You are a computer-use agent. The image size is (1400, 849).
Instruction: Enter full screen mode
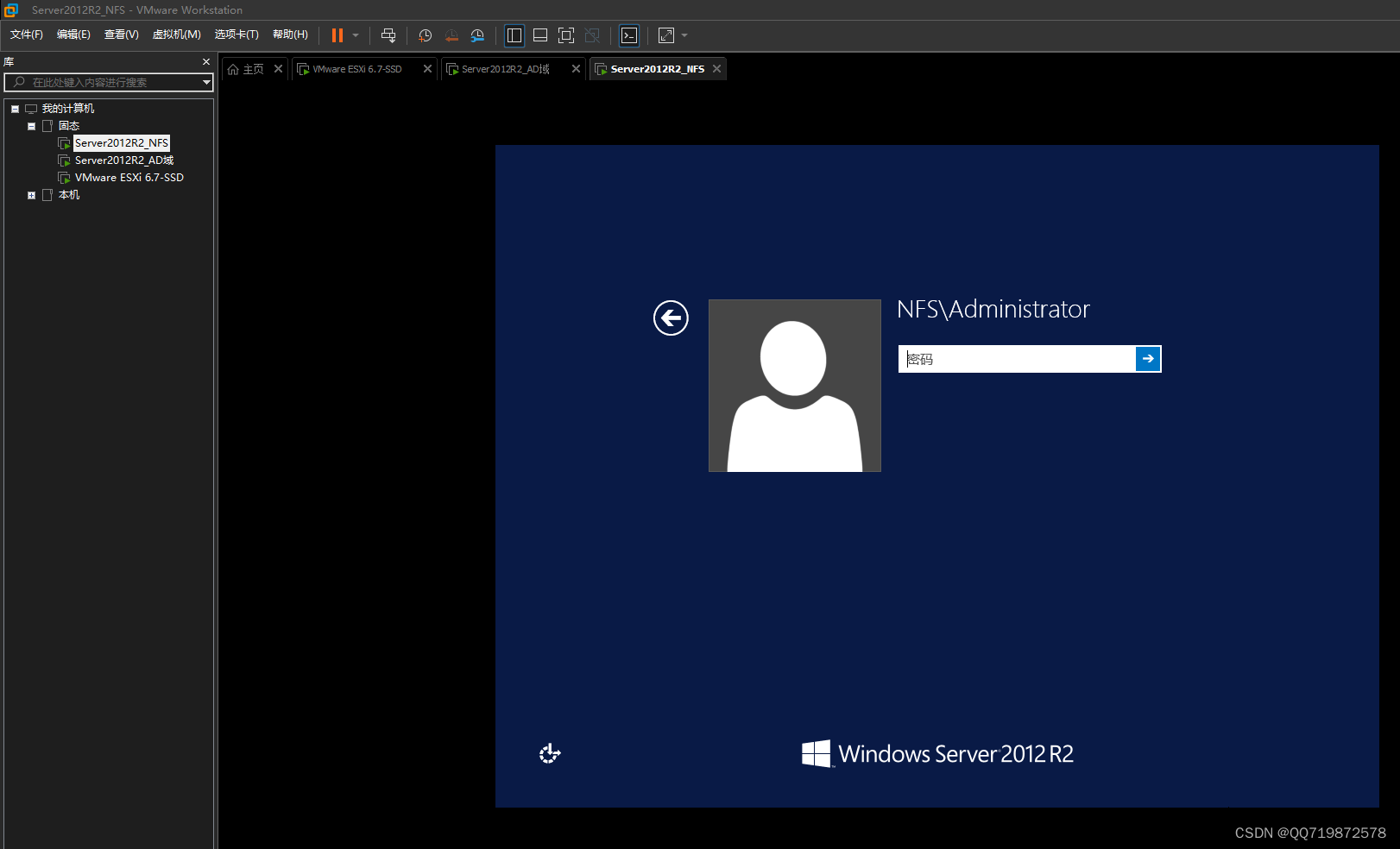click(566, 35)
